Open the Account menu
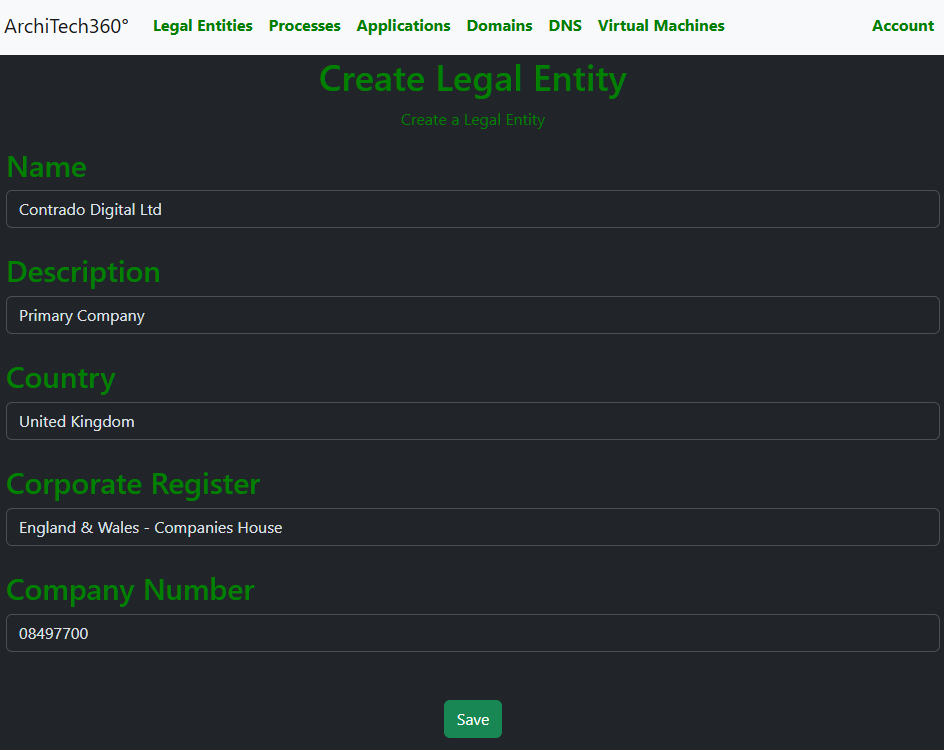The height and width of the screenshot is (750, 944). point(902,26)
